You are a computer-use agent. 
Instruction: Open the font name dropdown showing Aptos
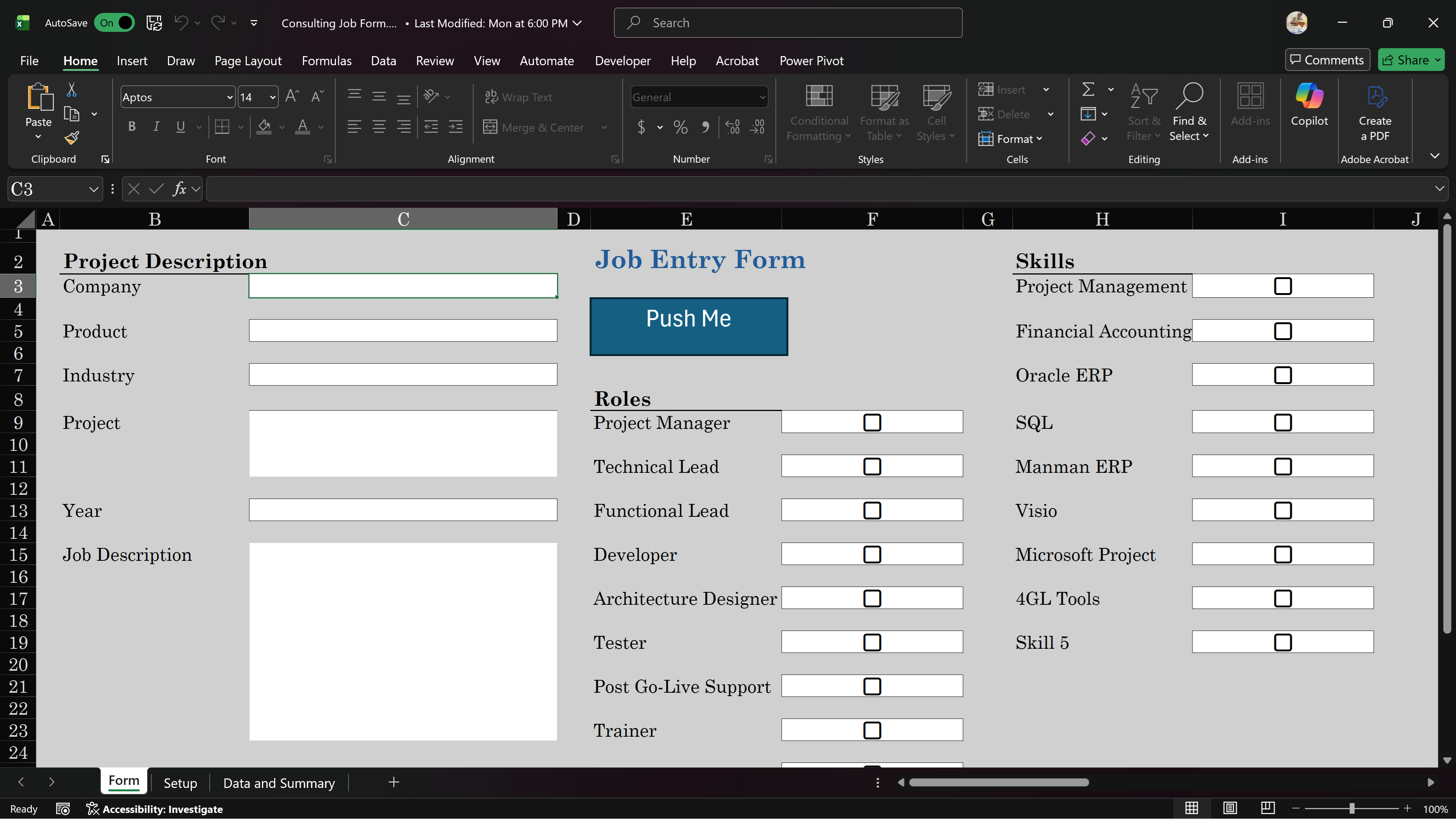coord(229,97)
